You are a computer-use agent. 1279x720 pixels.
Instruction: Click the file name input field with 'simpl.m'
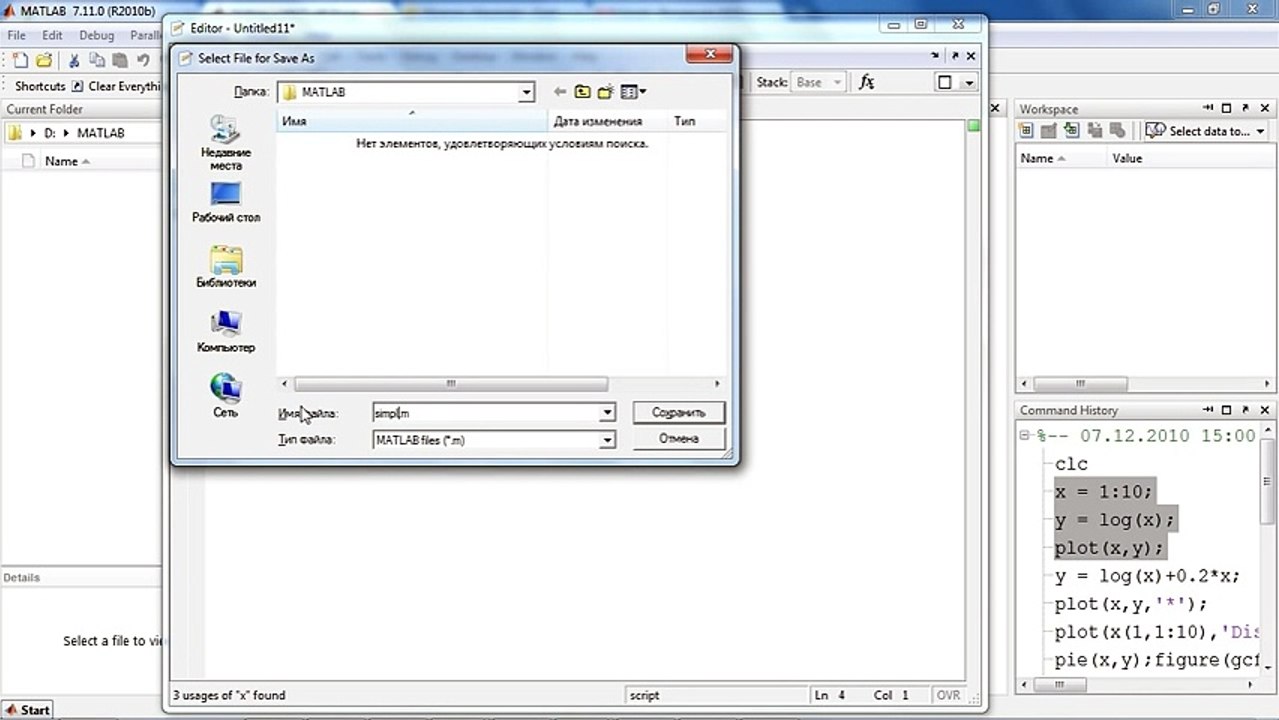click(486, 413)
